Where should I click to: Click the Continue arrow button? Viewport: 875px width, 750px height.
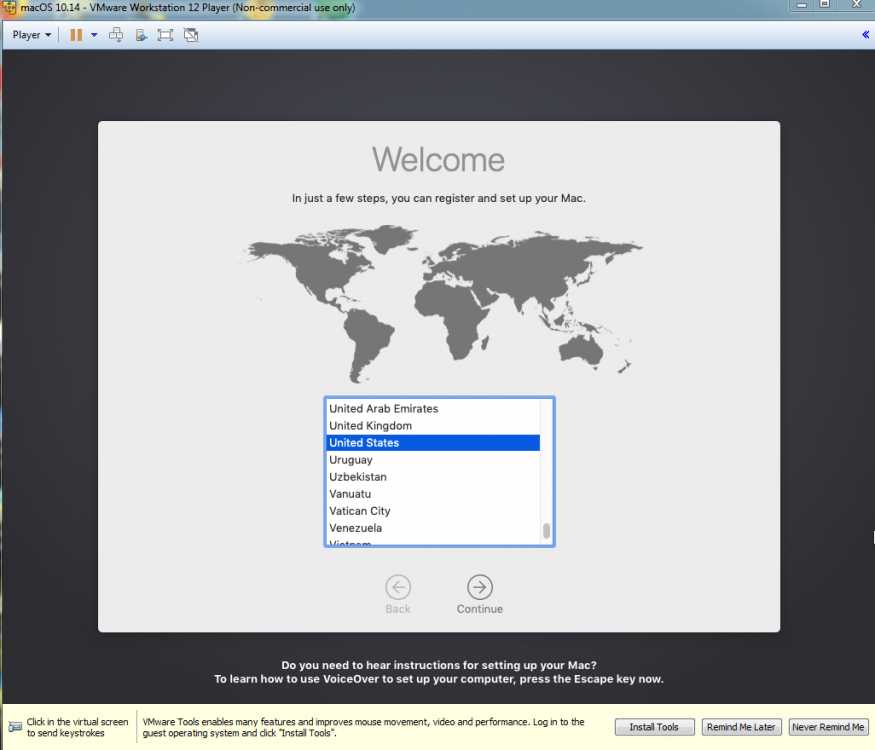pyautogui.click(x=479, y=587)
